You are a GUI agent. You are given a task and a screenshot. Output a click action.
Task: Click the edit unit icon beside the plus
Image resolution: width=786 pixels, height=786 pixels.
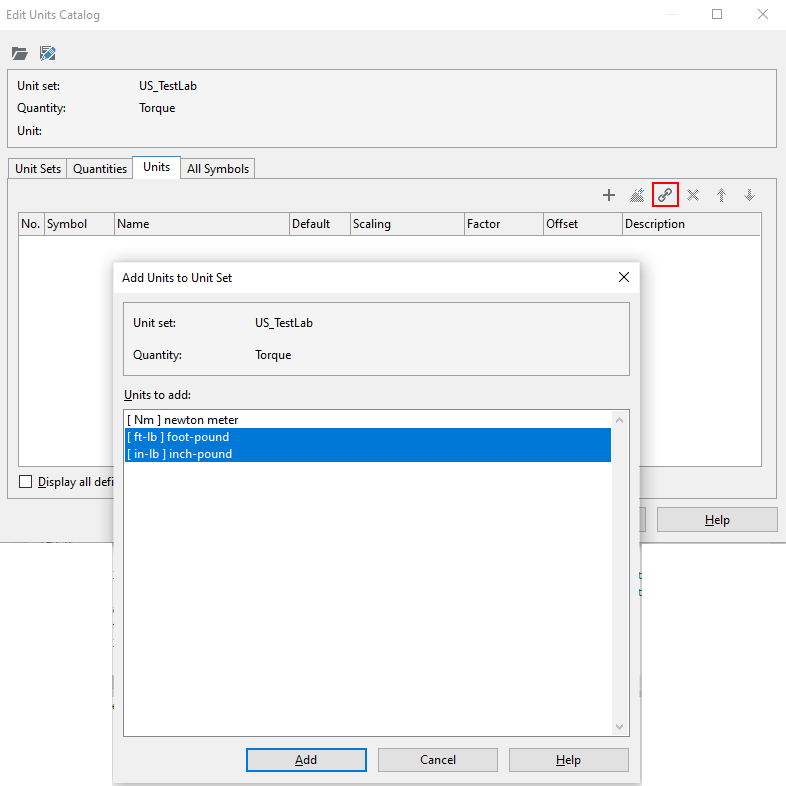pyautogui.click(x=637, y=195)
